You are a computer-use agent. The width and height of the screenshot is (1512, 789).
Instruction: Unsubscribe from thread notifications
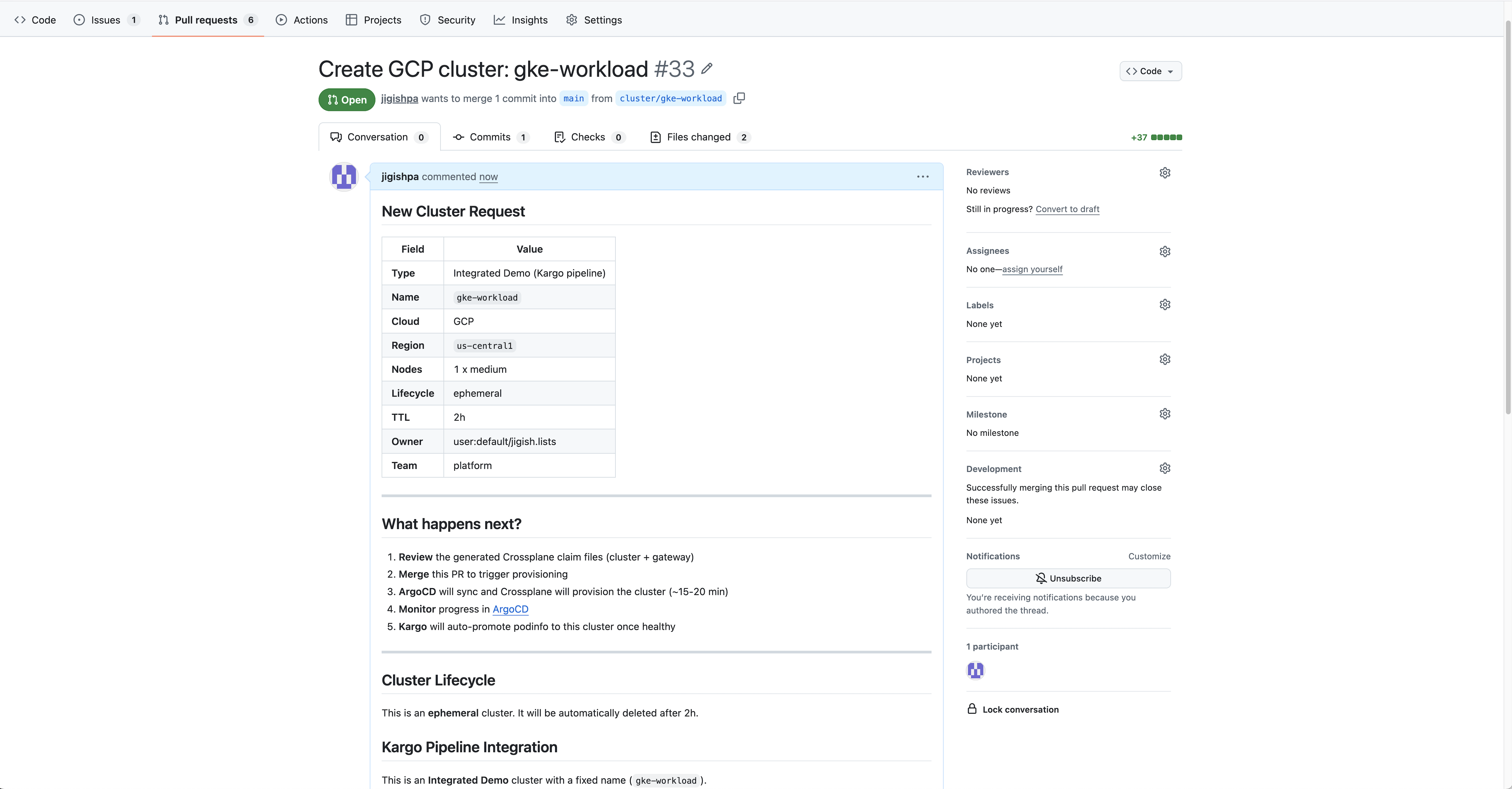tap(1068, 578)
